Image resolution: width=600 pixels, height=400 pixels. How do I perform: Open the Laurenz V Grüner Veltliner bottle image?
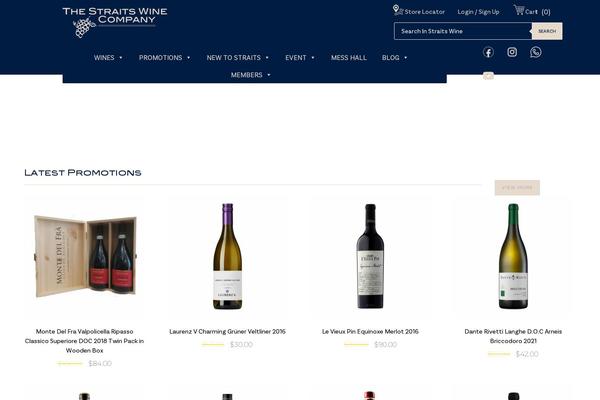point(227,256)
